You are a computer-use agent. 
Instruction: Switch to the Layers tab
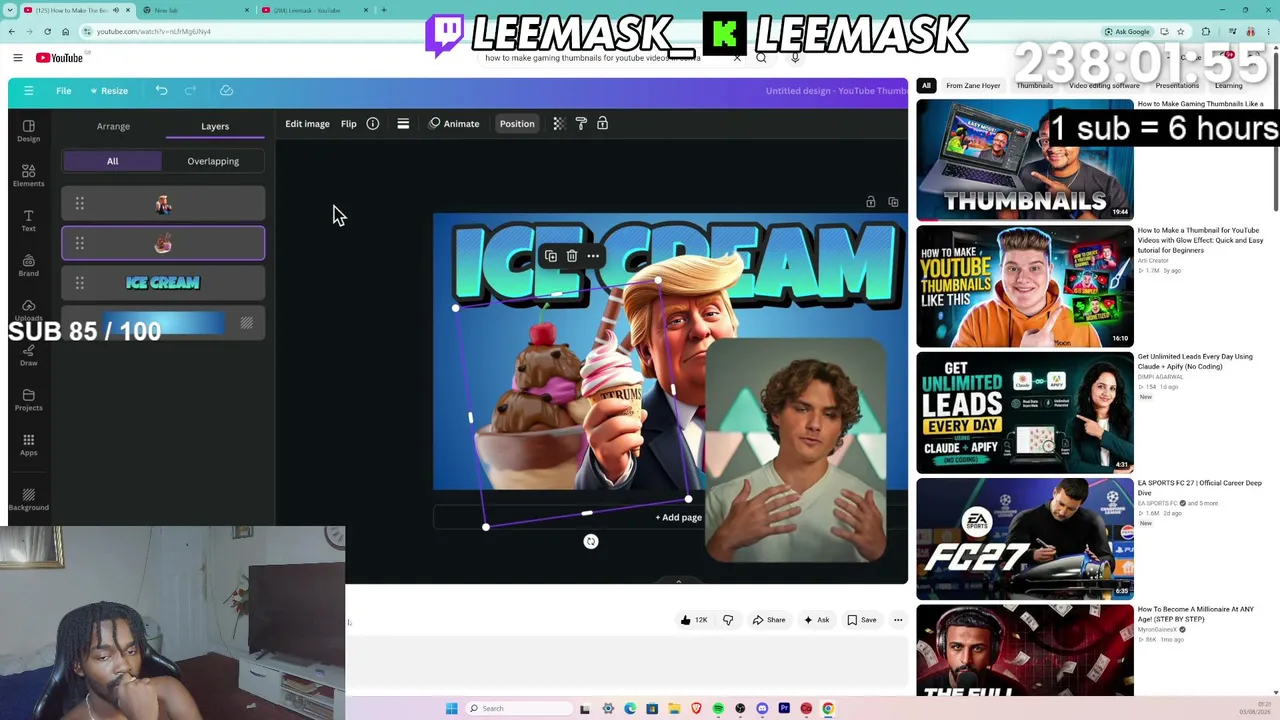coord(215,126)
